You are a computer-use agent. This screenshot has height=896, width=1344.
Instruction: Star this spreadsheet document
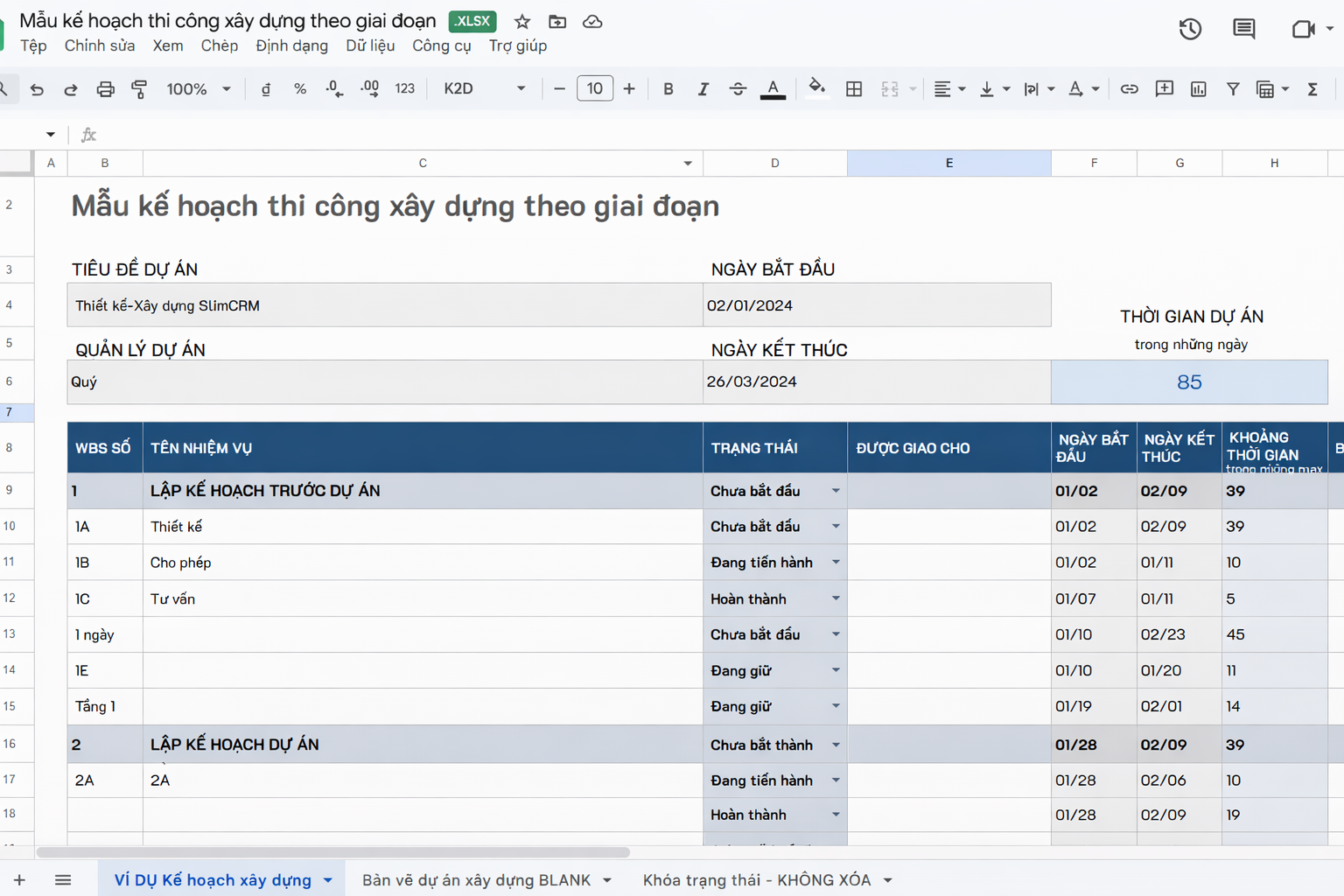pyautogui.click(x=522, y=22)
